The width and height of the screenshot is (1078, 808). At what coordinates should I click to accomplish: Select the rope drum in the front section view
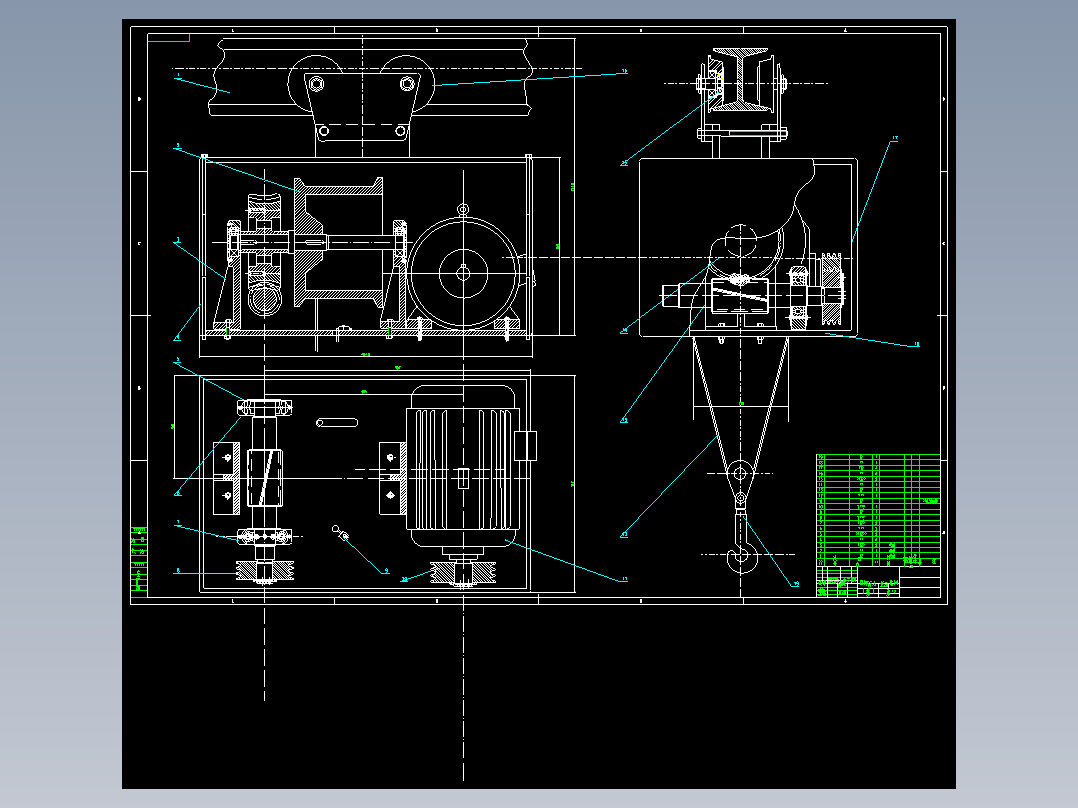click(x=338, y=241)
